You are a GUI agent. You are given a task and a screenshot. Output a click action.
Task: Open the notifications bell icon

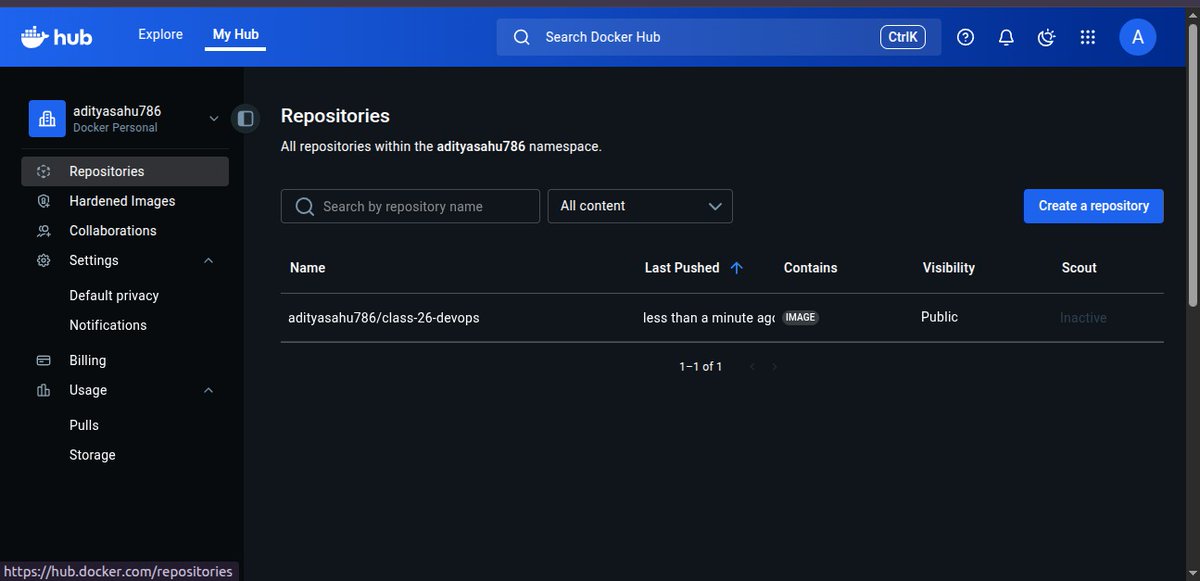pos(1006,37)
